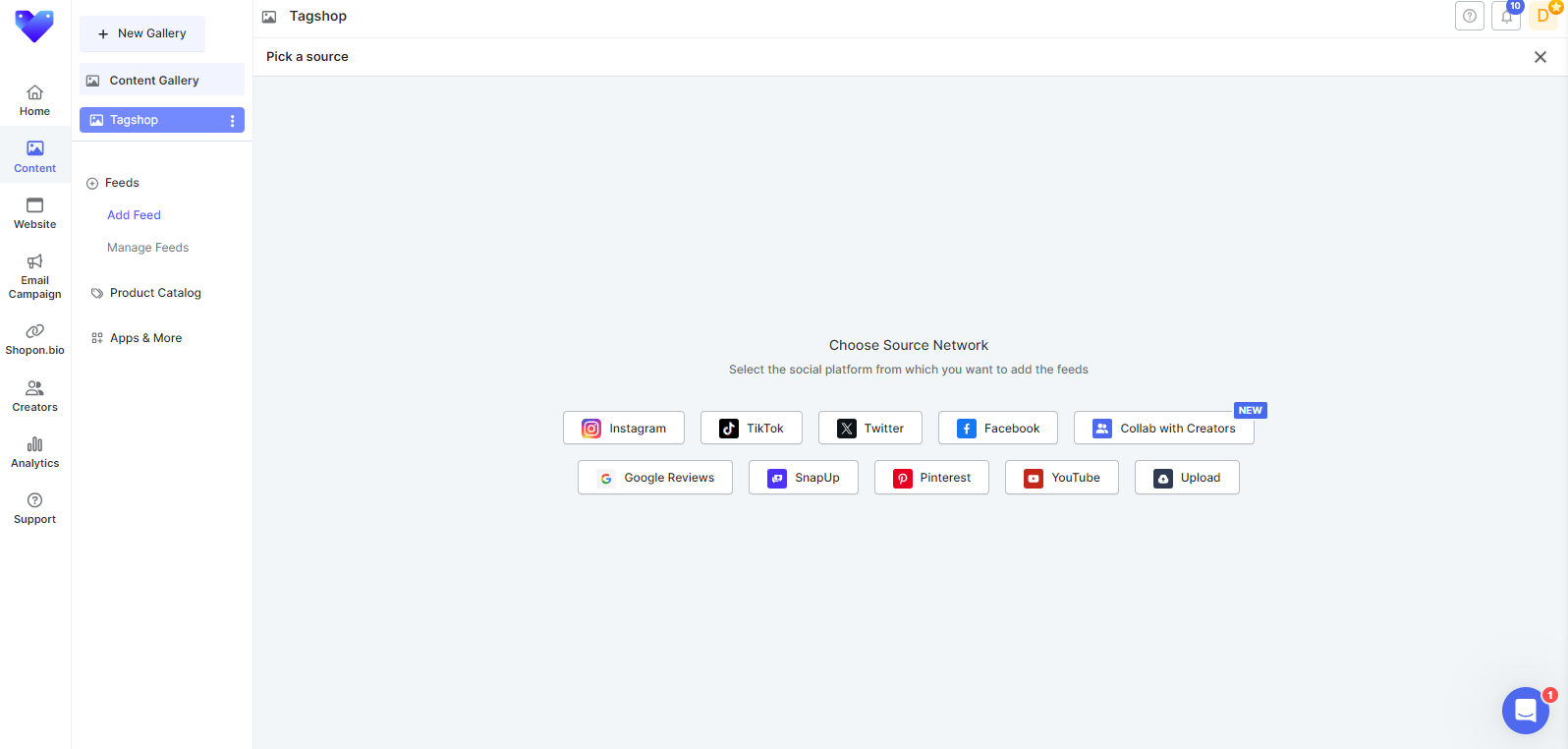Select Collab with Creators source
This screenshot has height=749, width=1568.
(x=1164, y=429)
